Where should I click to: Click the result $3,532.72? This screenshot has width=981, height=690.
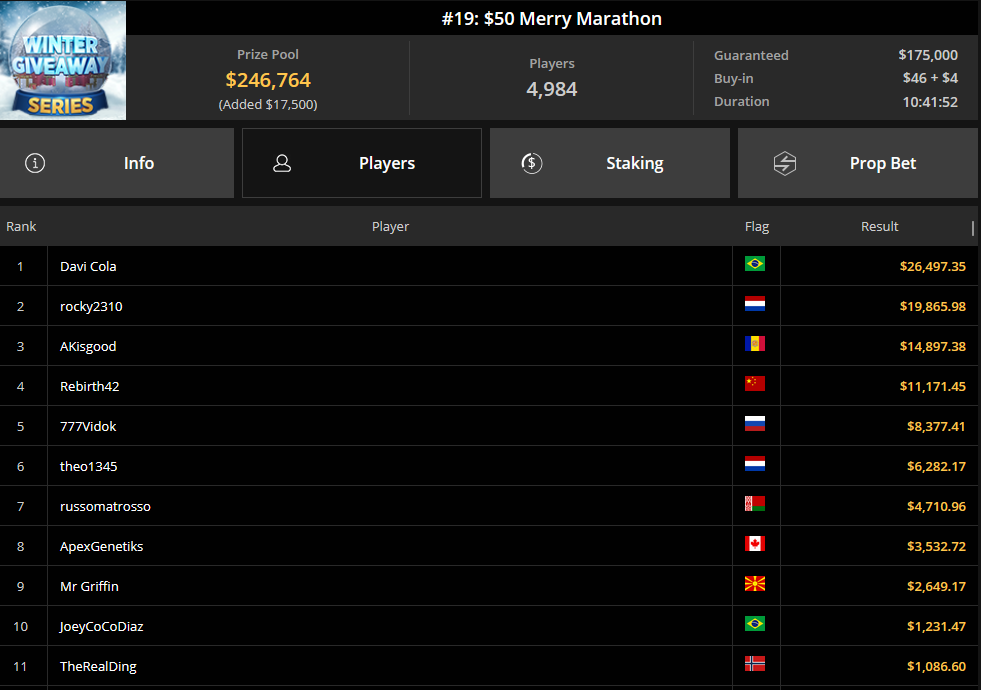click(936, 547)
